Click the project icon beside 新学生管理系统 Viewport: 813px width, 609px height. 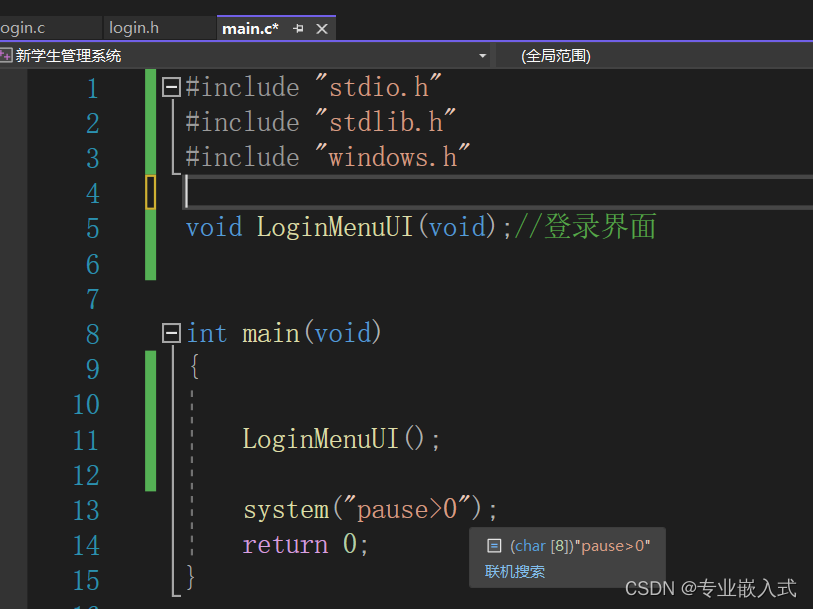pyautogui.click(x=6, y=55)
